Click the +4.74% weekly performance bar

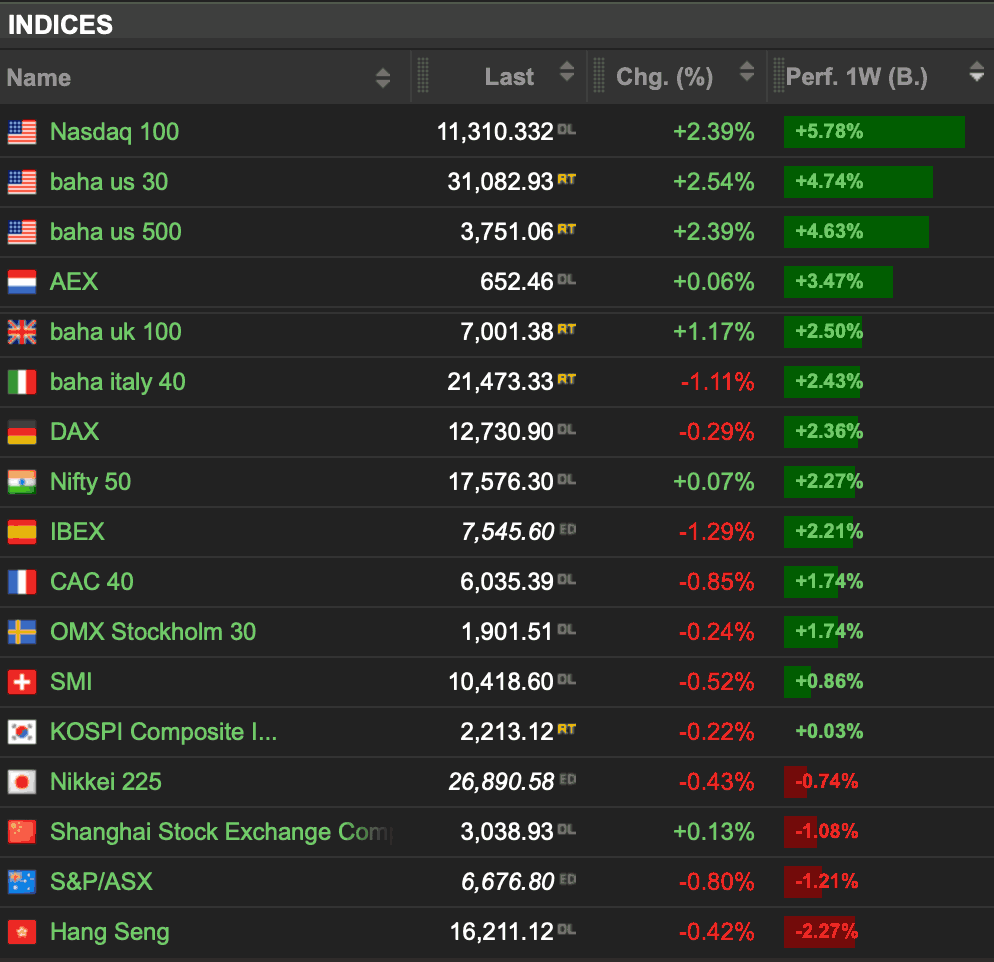coord(858,182)
